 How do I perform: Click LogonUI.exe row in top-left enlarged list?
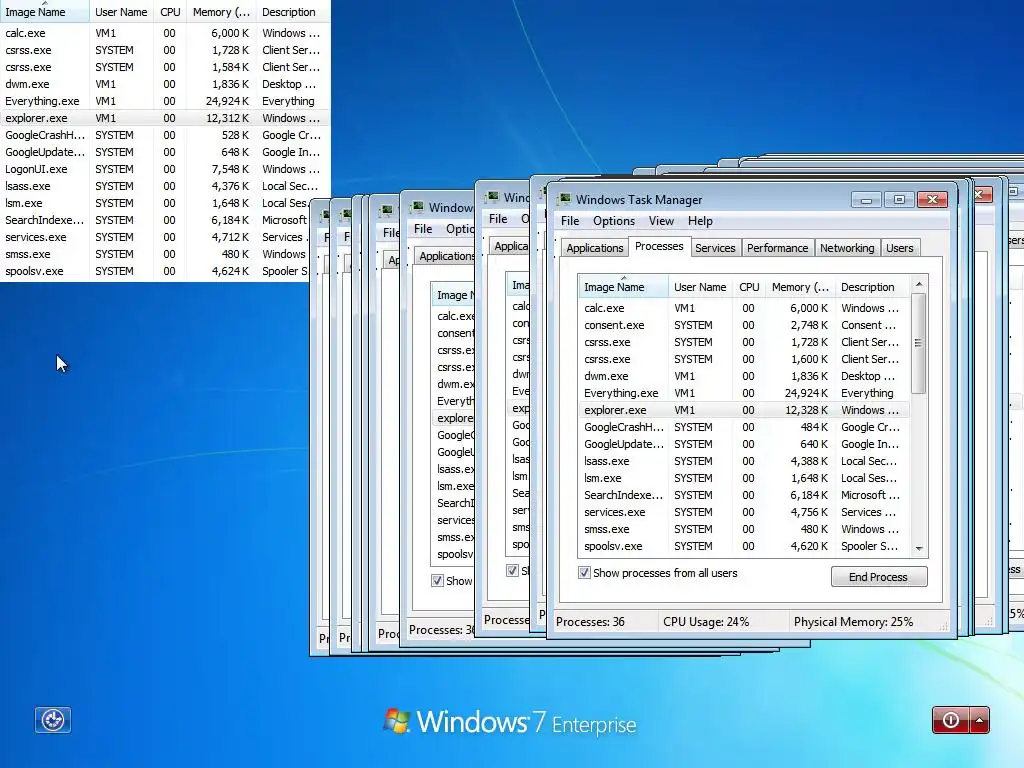point(165,168)
